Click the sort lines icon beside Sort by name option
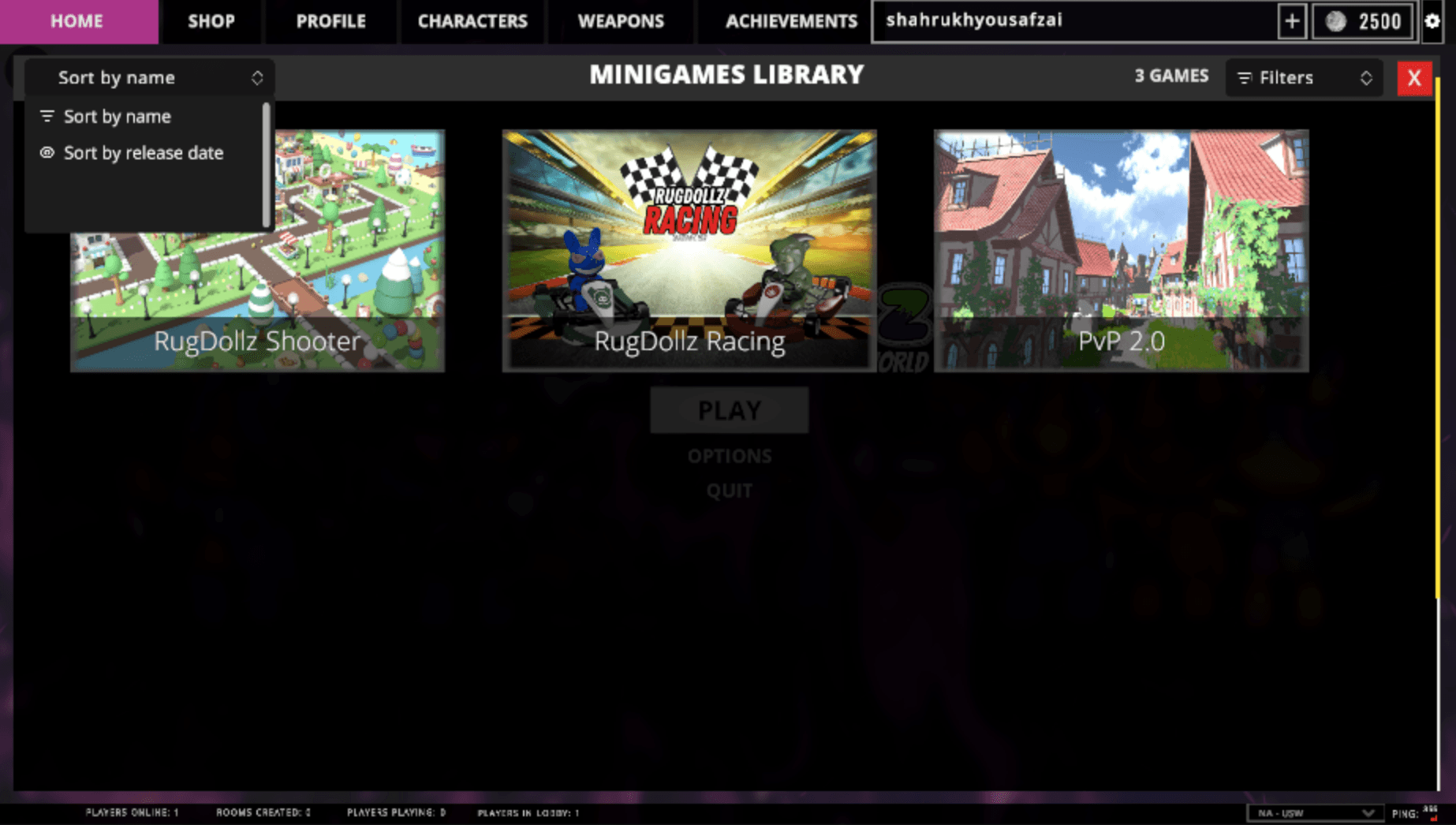Image resolution: width=1456 pixels, height=825 pixels. tap(47, 116)
